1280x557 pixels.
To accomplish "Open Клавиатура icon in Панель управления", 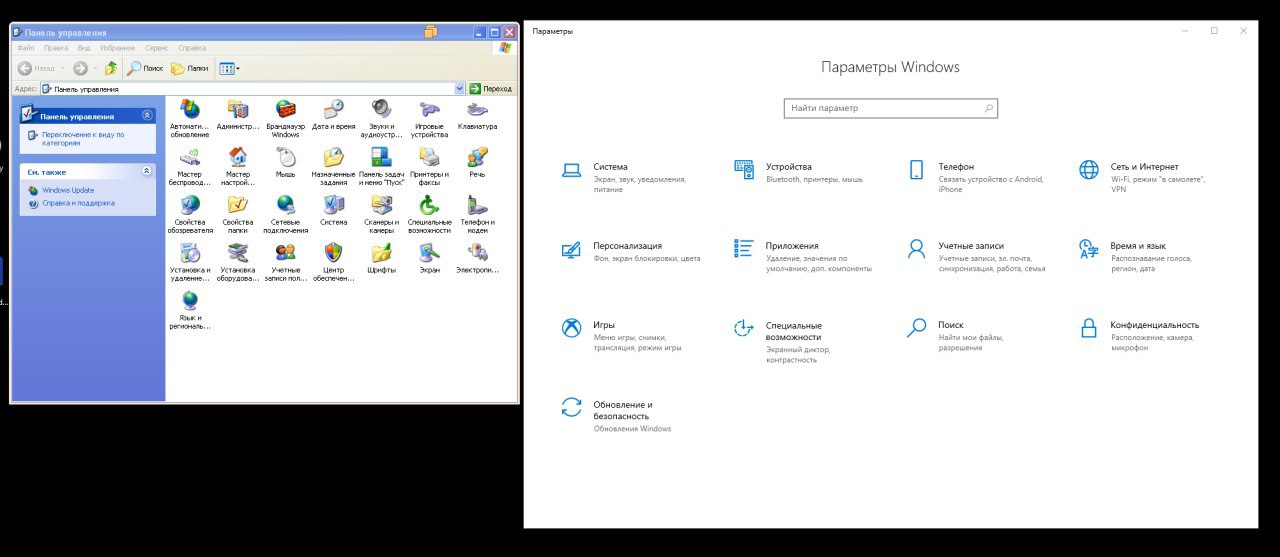I will tap(477, 108).
